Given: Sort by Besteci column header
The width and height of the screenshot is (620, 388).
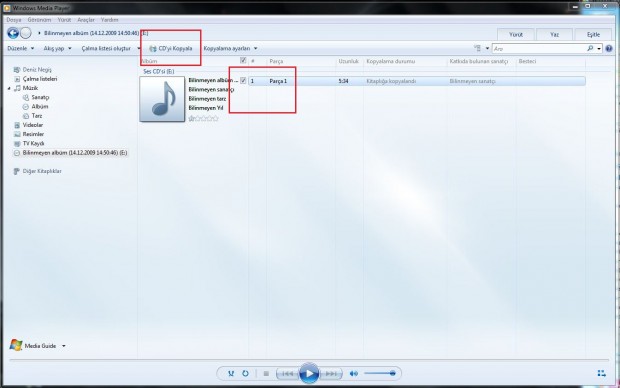Looking at the screenshot, I should pyautogui.click(x=527, y=61).
